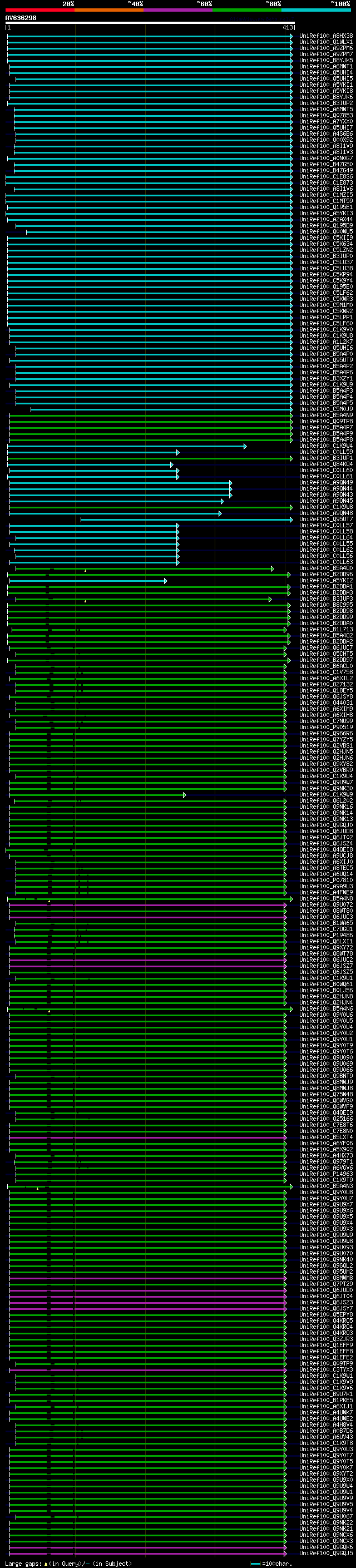Screen dimensions: 356x1568
Task: Click the short cyan bar for UniRef100_Q84KQ4
Action: (x=90, y=464)
